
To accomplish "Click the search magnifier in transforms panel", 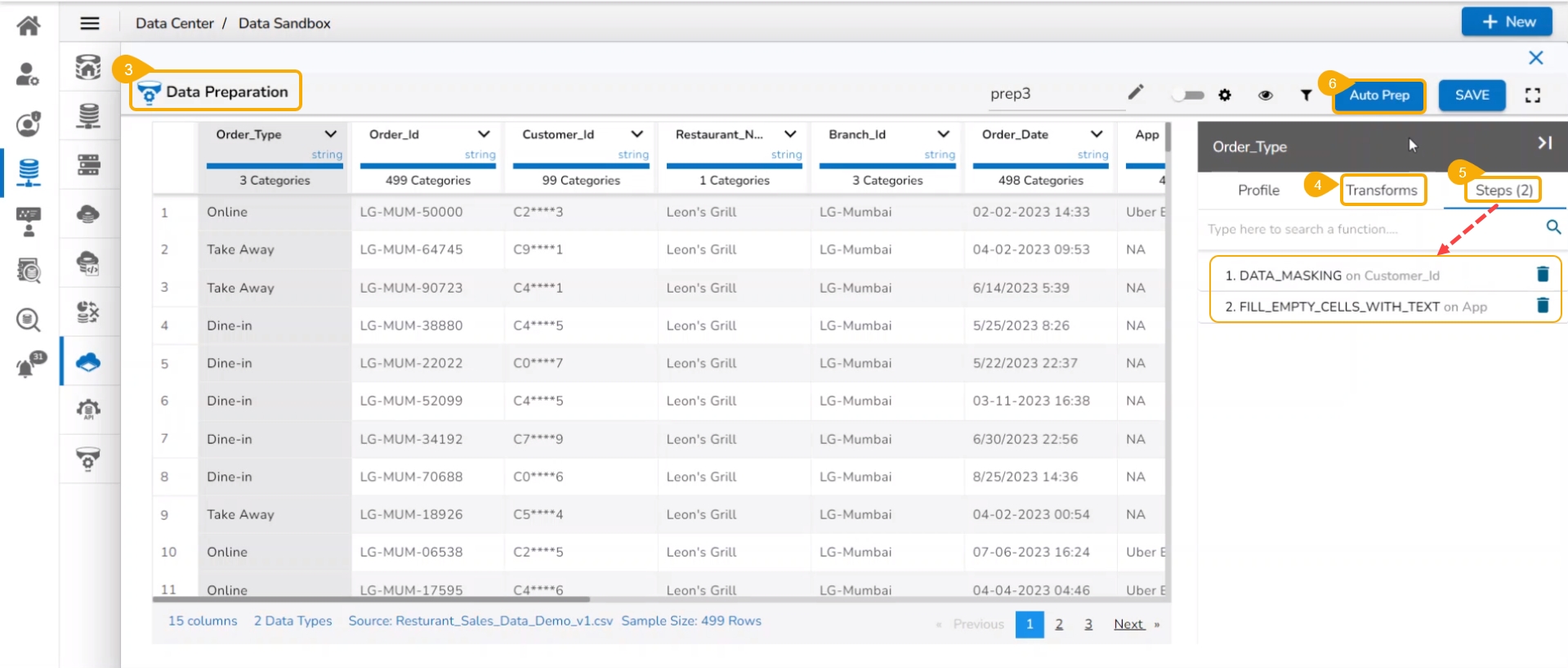I will (1553, 227).
